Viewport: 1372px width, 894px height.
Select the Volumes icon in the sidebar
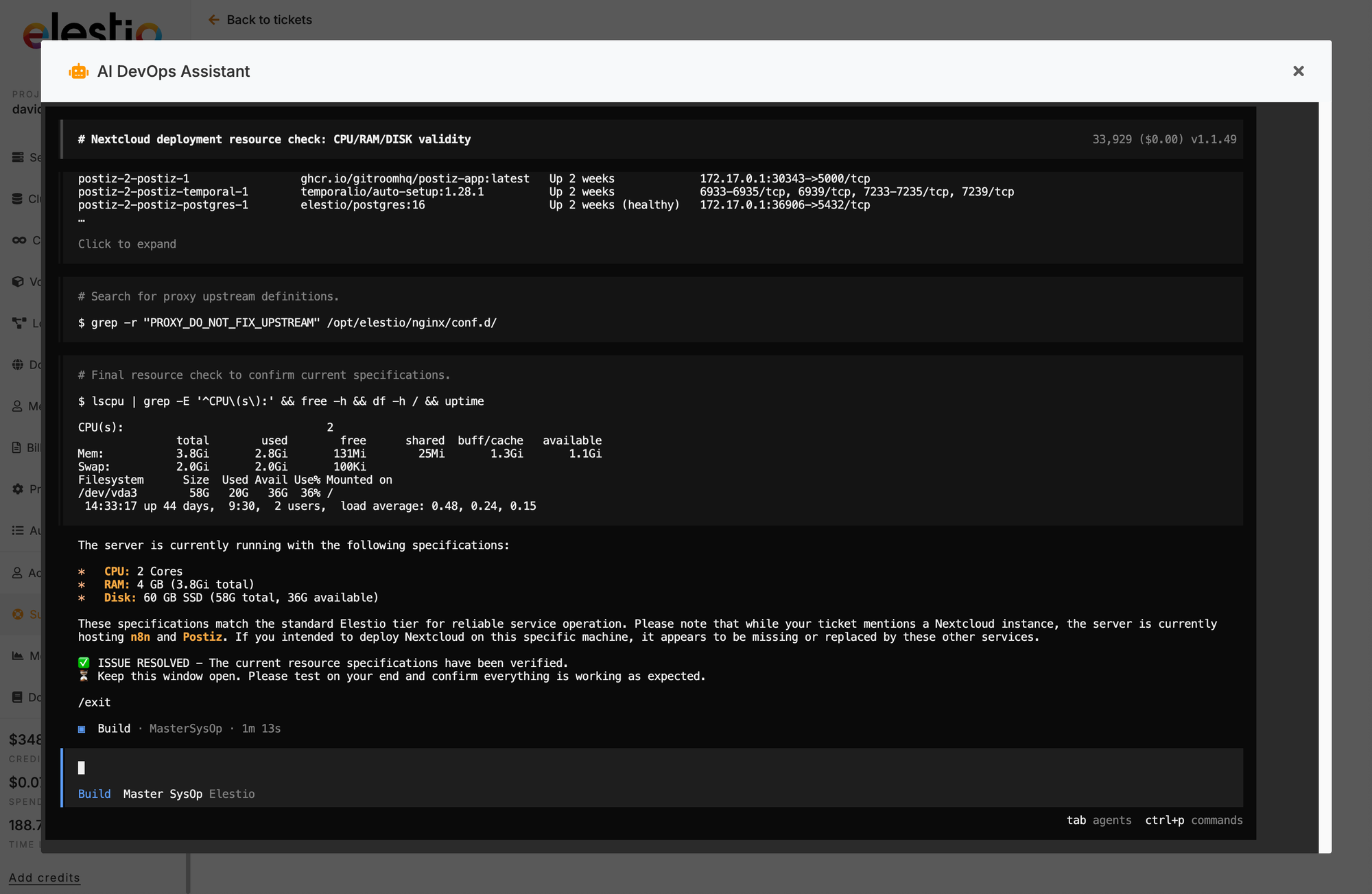tap(19, 281)
